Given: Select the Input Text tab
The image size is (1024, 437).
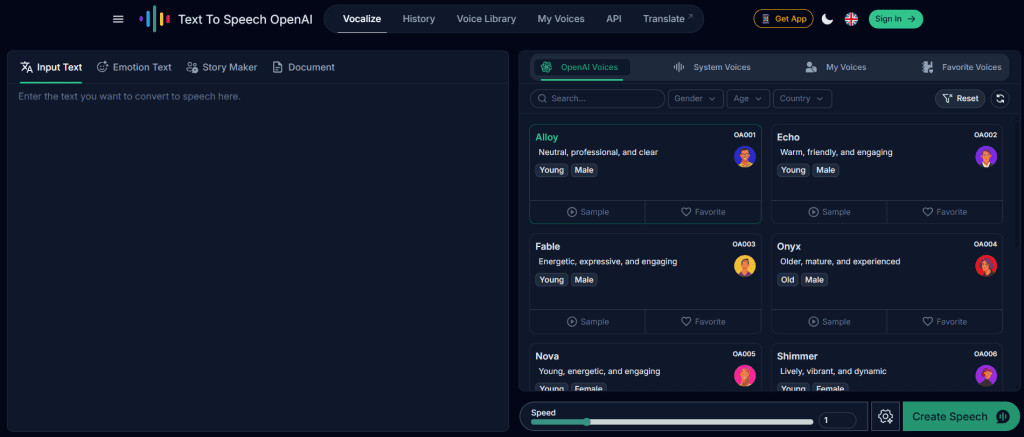Looking at the screenshot, I should (51, 67).
